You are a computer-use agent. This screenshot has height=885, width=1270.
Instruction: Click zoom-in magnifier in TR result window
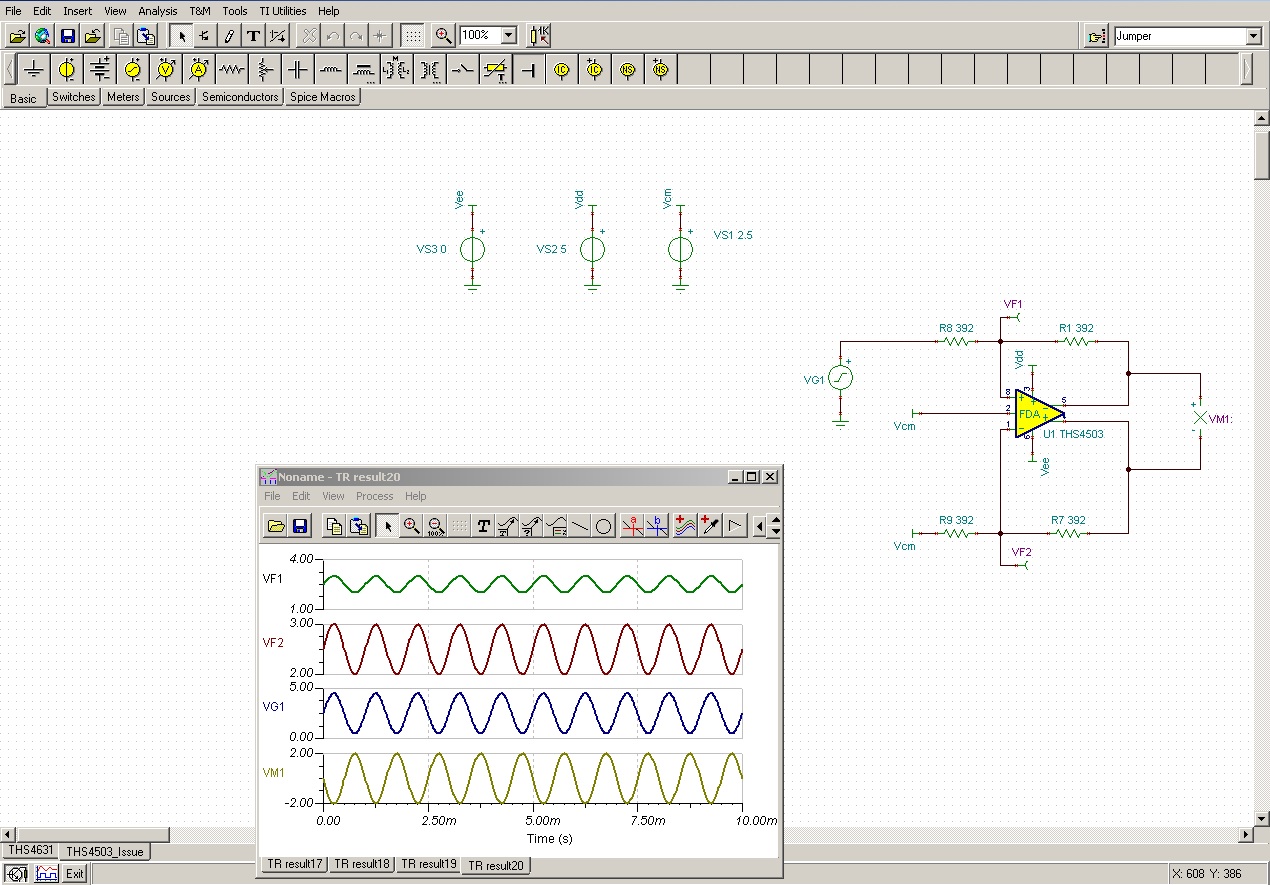(x=411, y=526)
